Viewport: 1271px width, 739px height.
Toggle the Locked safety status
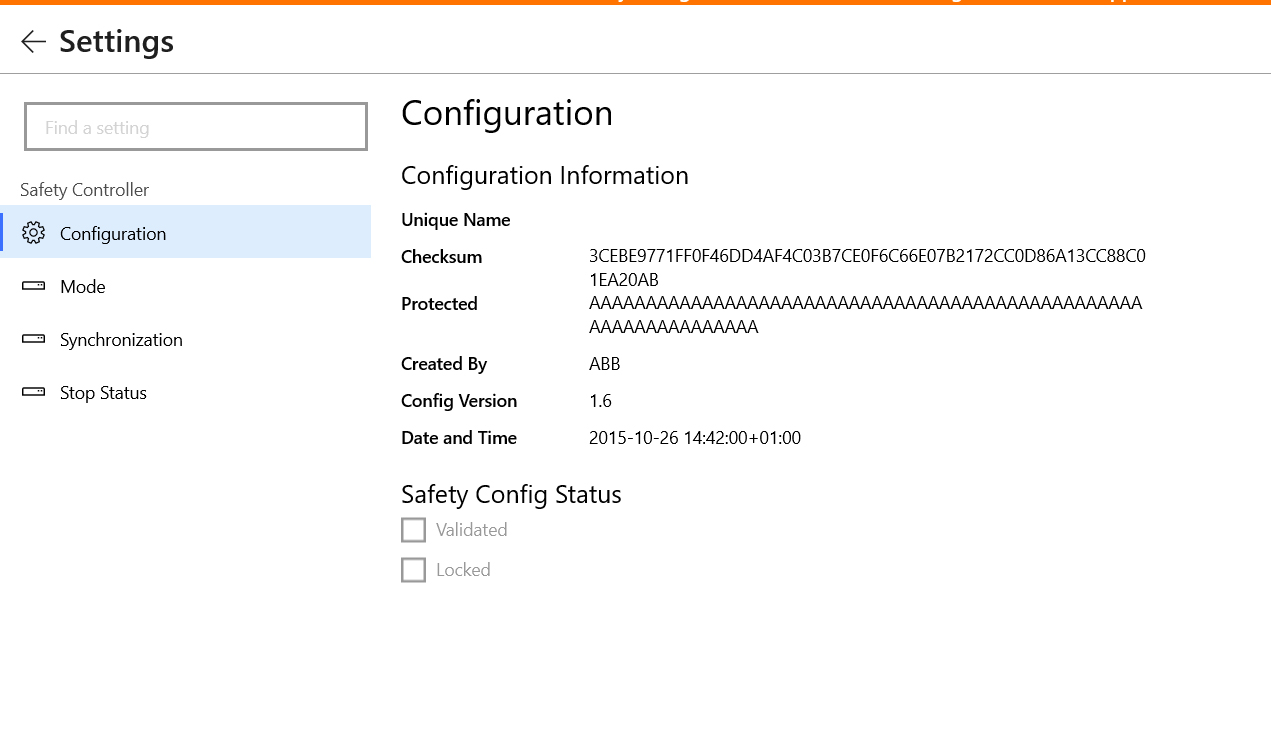click(x=413, y=569)
